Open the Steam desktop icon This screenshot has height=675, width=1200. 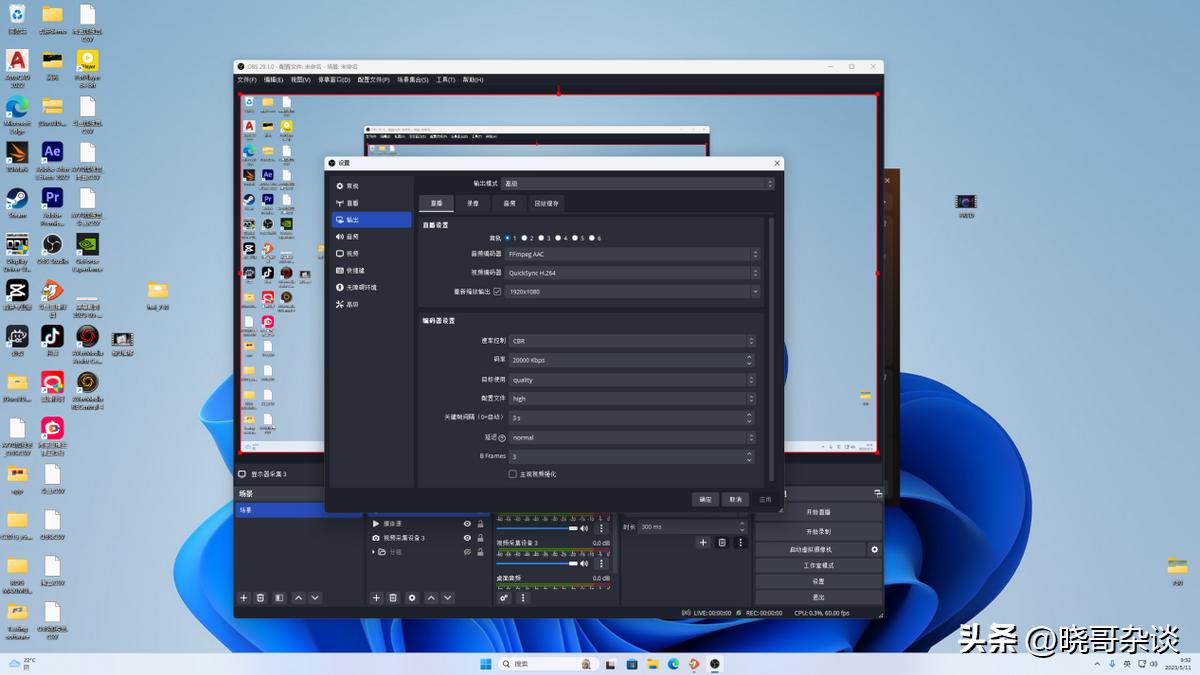pos(17,202)
